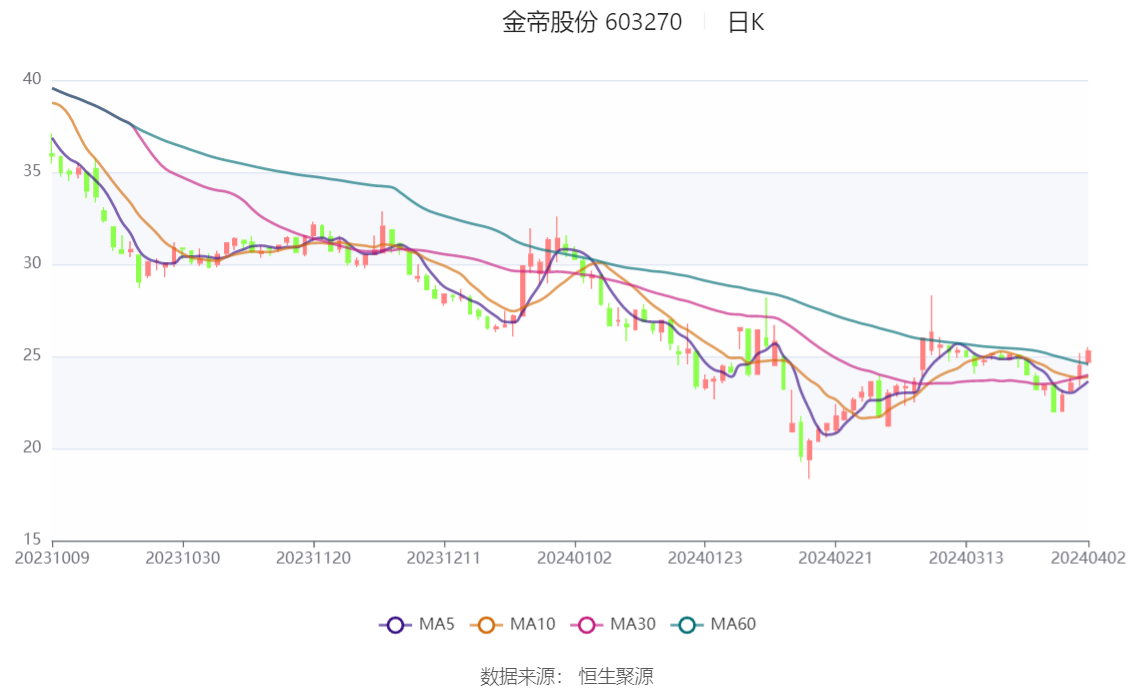Screen dimensions: 1134x689
Task: Hide the MA10 series via its label
Action: 532,625
